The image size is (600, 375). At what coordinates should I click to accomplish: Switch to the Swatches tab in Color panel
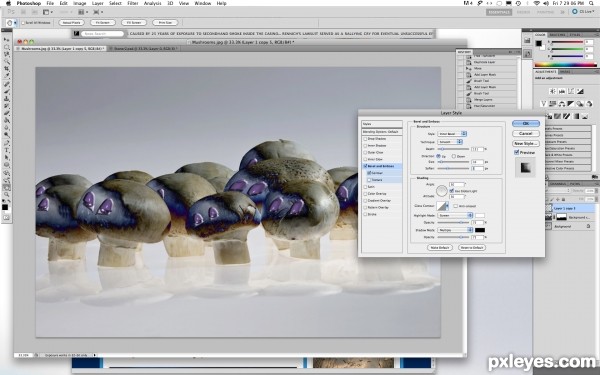[557, 35]
